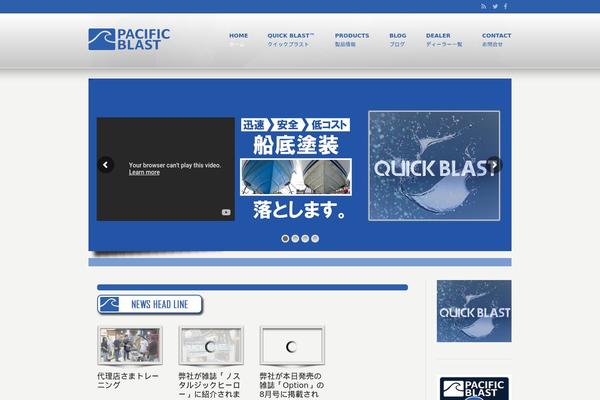Click the YouTube logo in video player
Image resolution: width=600 pixels, height=400 pixels.
click(226, 212)
